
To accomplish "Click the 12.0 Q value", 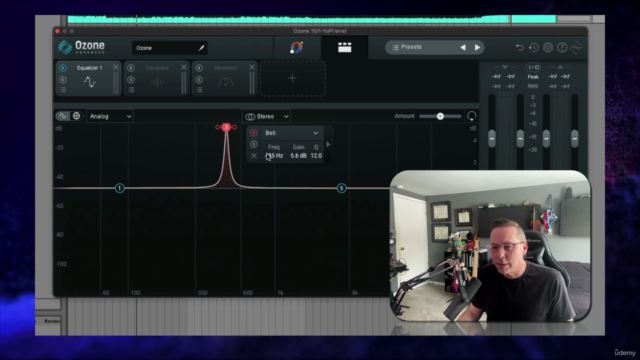I will click(x=316, y=156).
